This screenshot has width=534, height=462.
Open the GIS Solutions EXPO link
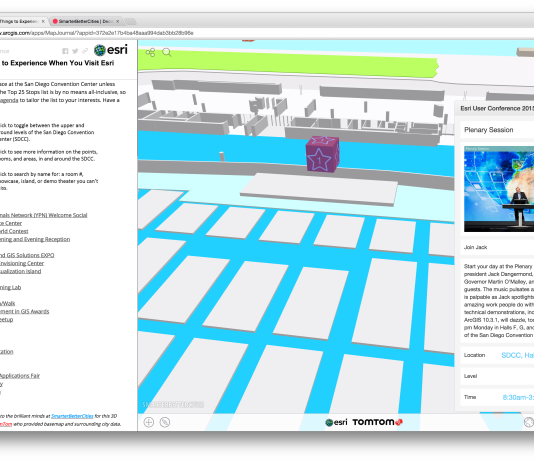pos(27,255)
